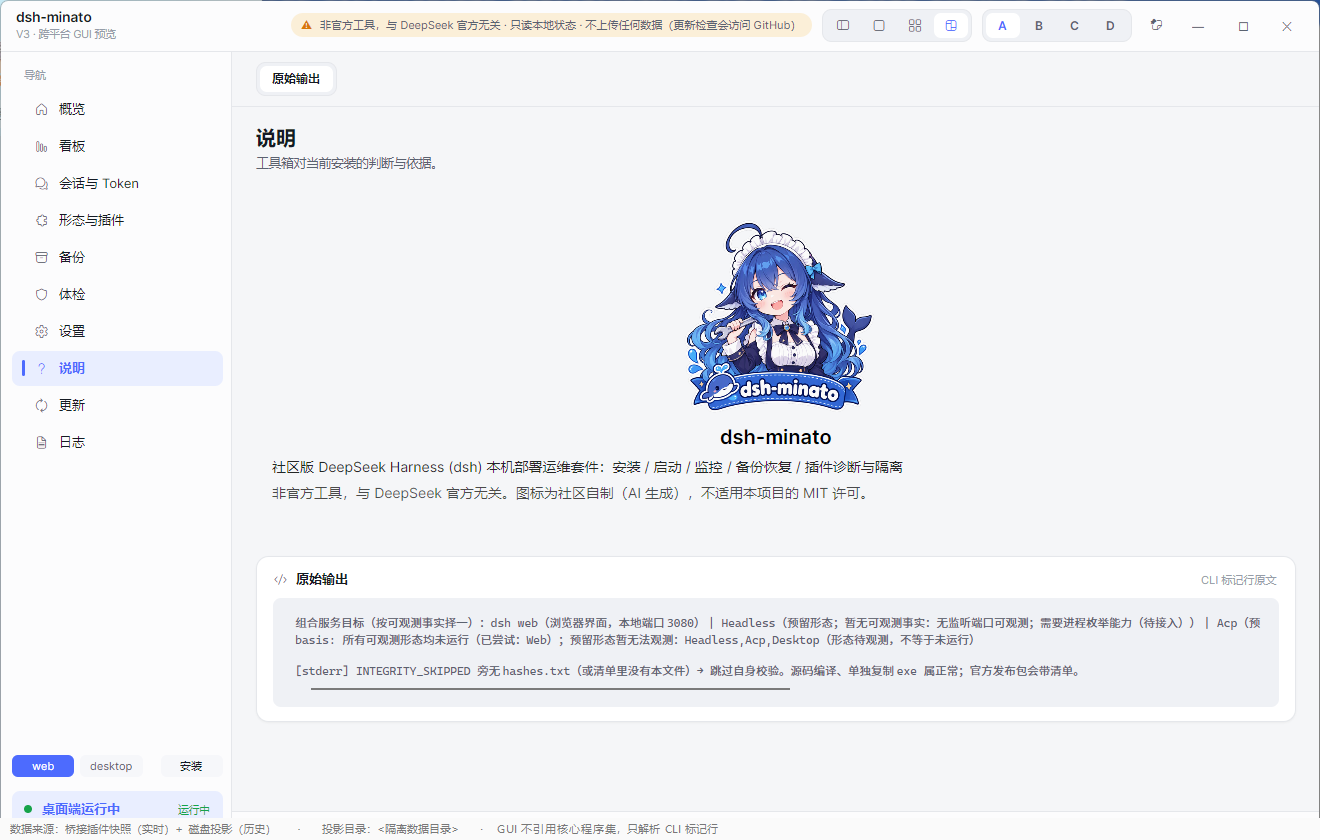Click the 形态与插件 puzzle icon

click(41, 220)
